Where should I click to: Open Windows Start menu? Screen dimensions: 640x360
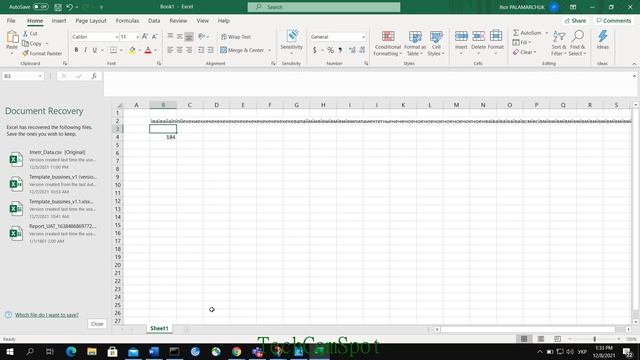[x=10, y=351]
